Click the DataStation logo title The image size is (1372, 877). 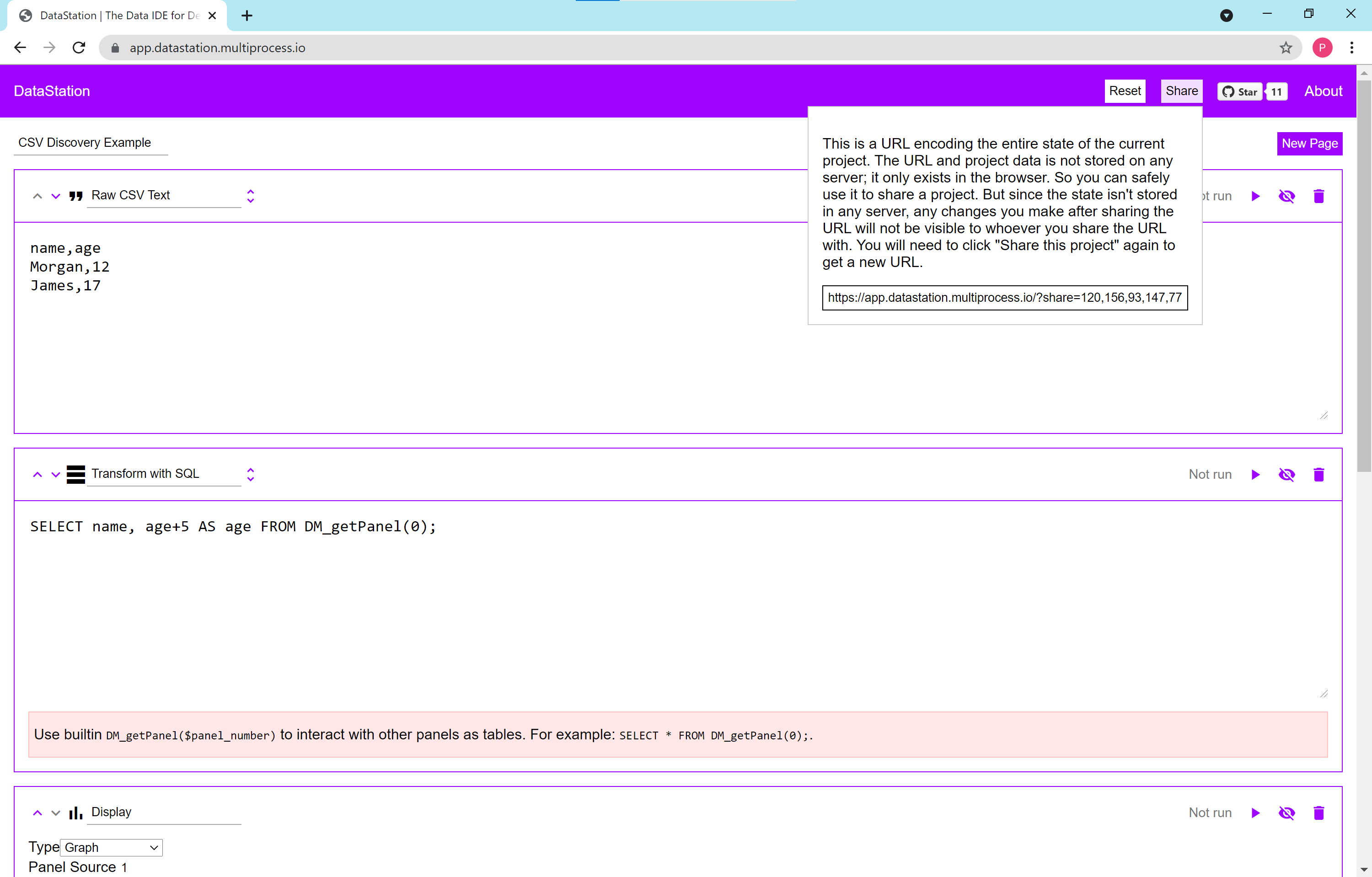(52, 91)
